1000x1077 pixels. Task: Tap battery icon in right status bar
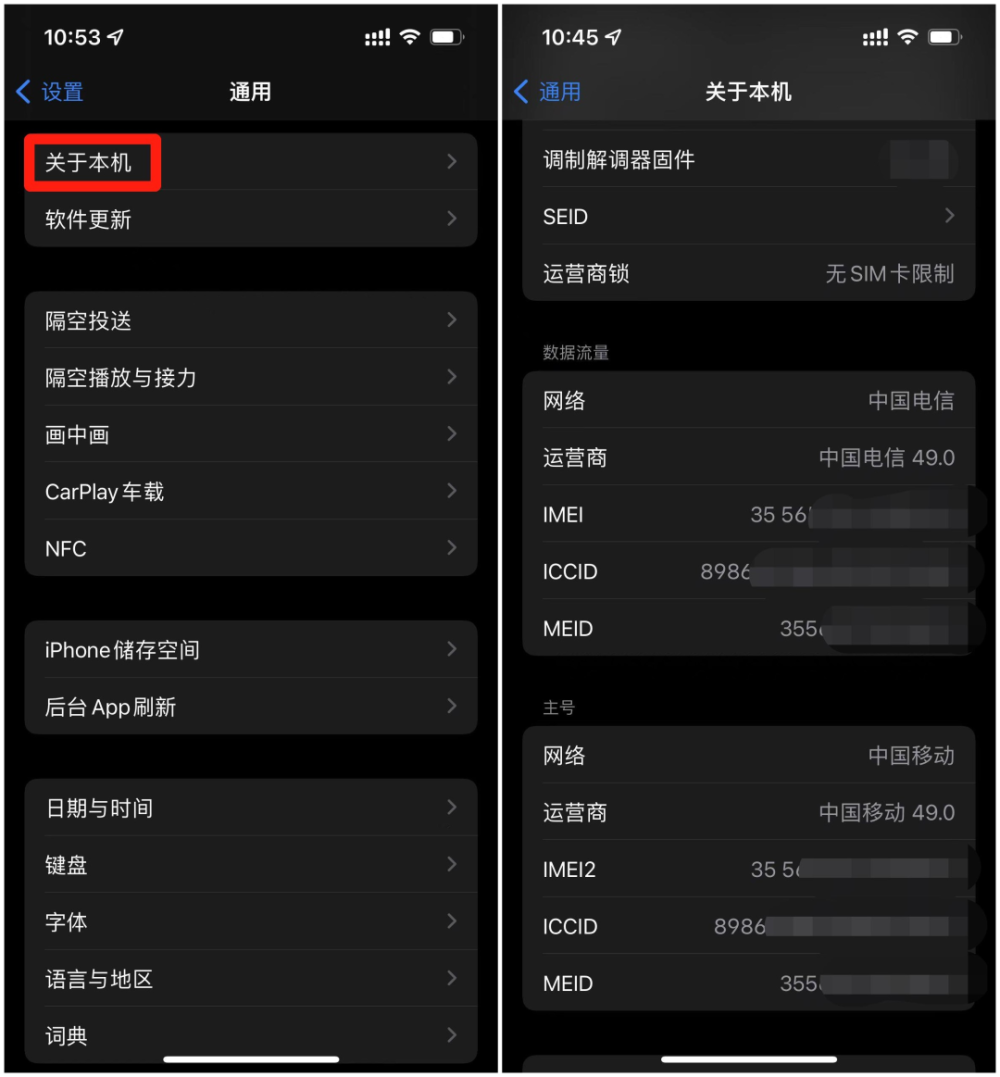(x=945, y=37)
